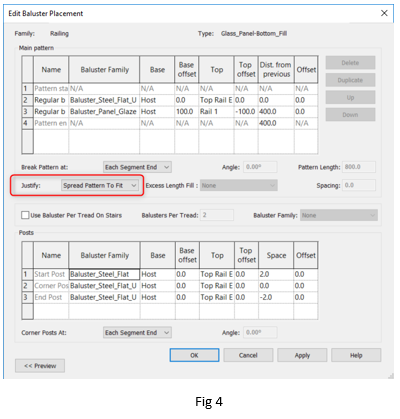400x419 pixels.
Task: Click Rail 1 top cell
Action: point(217,112)
